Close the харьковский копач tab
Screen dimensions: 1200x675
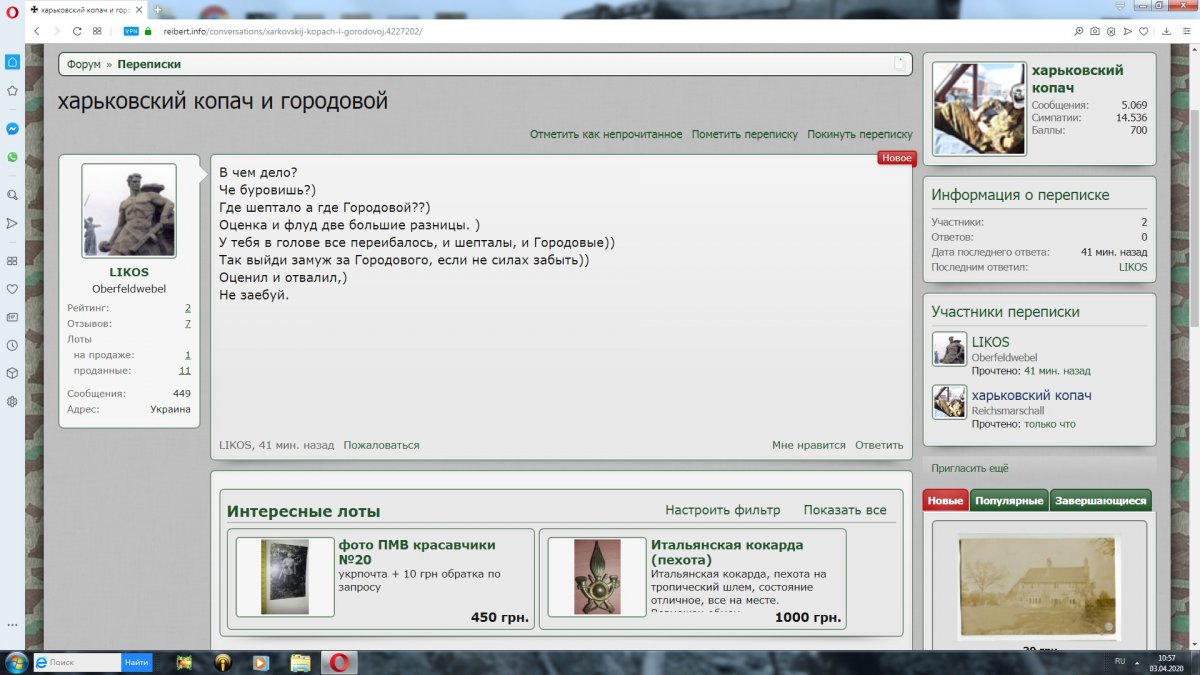pos(140,9)
